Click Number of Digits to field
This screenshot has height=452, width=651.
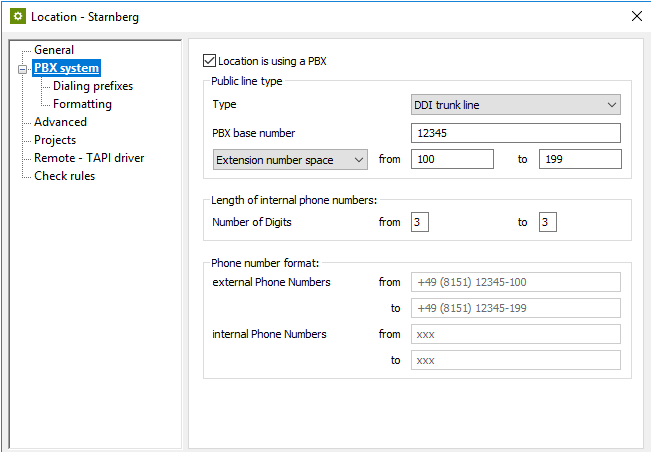(547, 222)
